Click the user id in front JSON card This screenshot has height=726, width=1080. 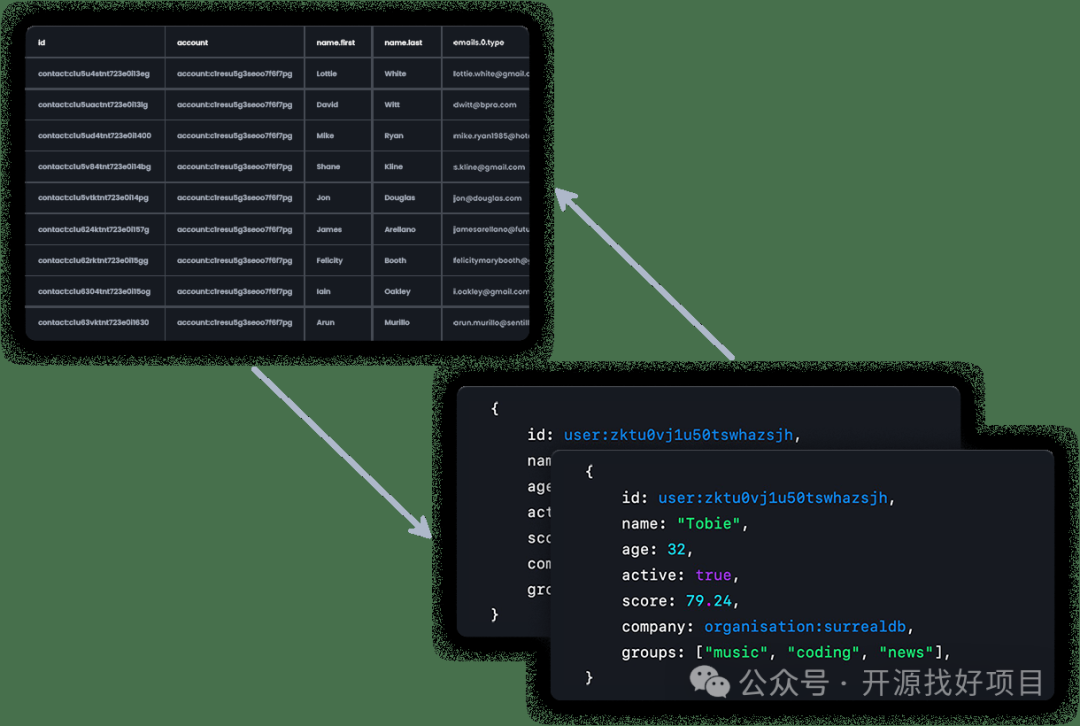point(773,498)
